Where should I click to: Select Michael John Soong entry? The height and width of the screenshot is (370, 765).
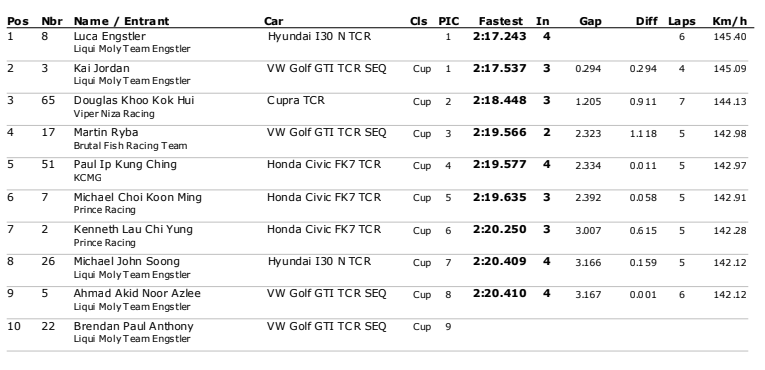tap(127, 262)
